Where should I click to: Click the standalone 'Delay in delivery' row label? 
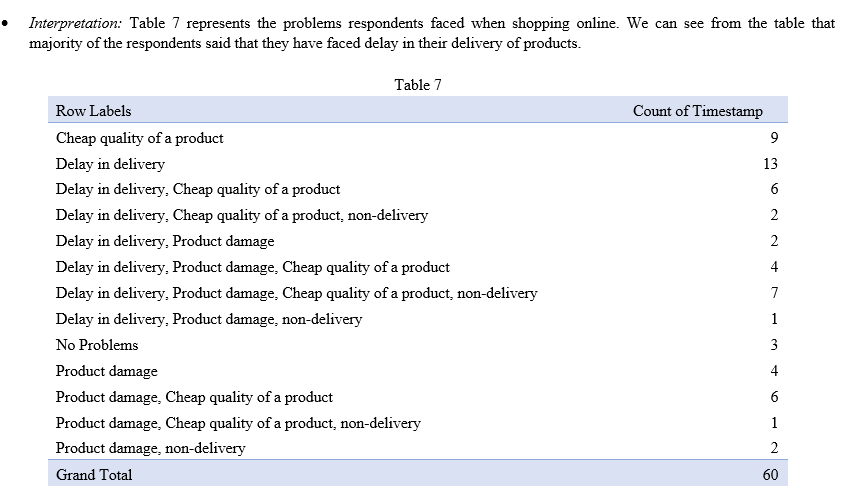[110, 164]
